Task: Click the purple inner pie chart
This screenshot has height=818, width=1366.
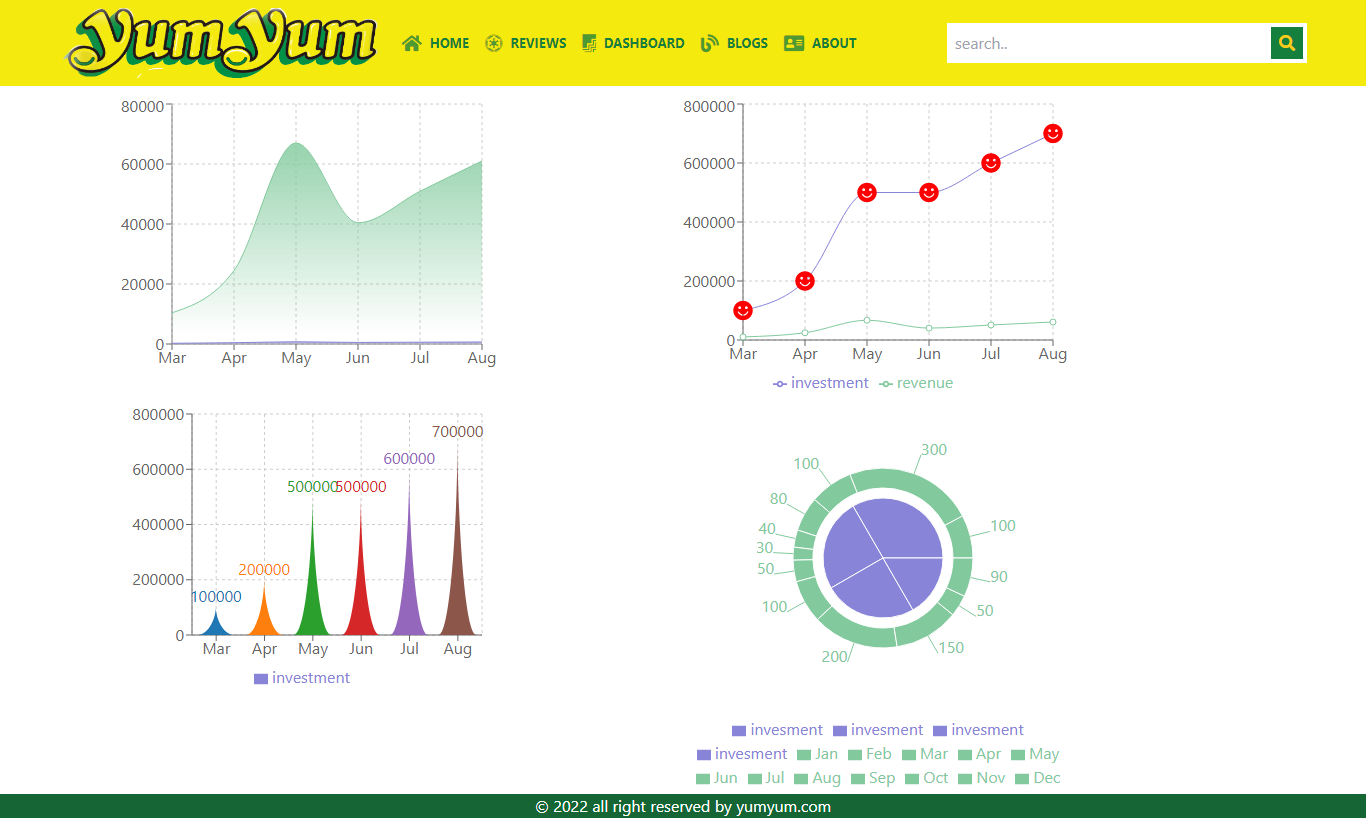Action: 883,558
